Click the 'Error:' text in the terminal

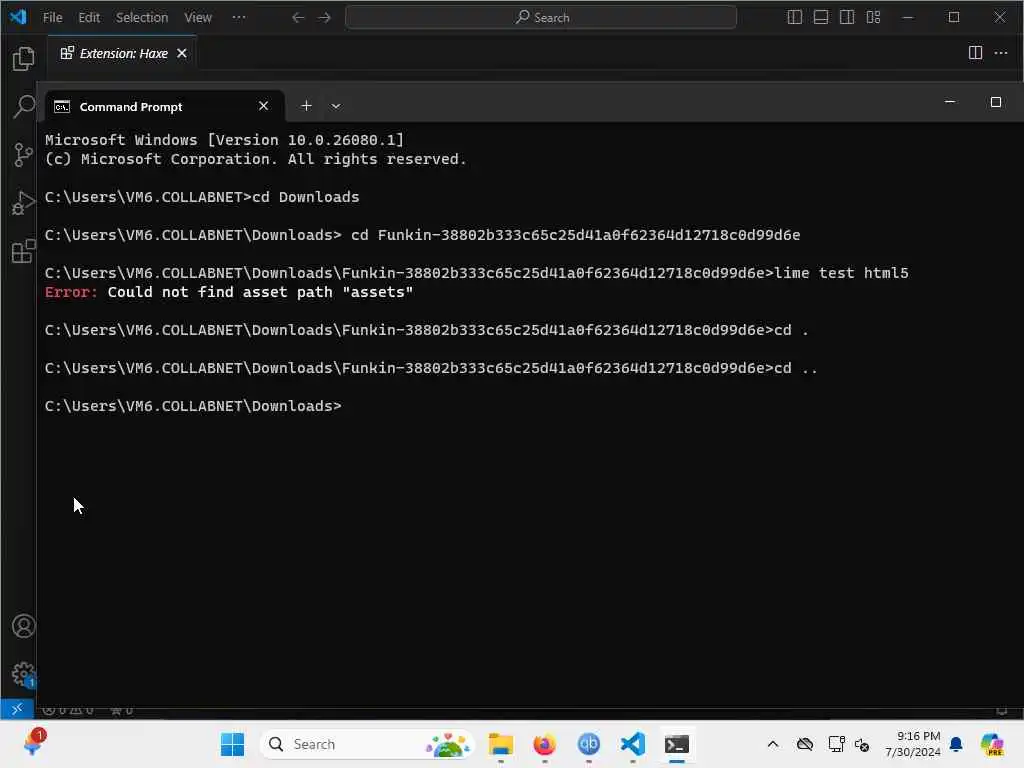[71, 292]
